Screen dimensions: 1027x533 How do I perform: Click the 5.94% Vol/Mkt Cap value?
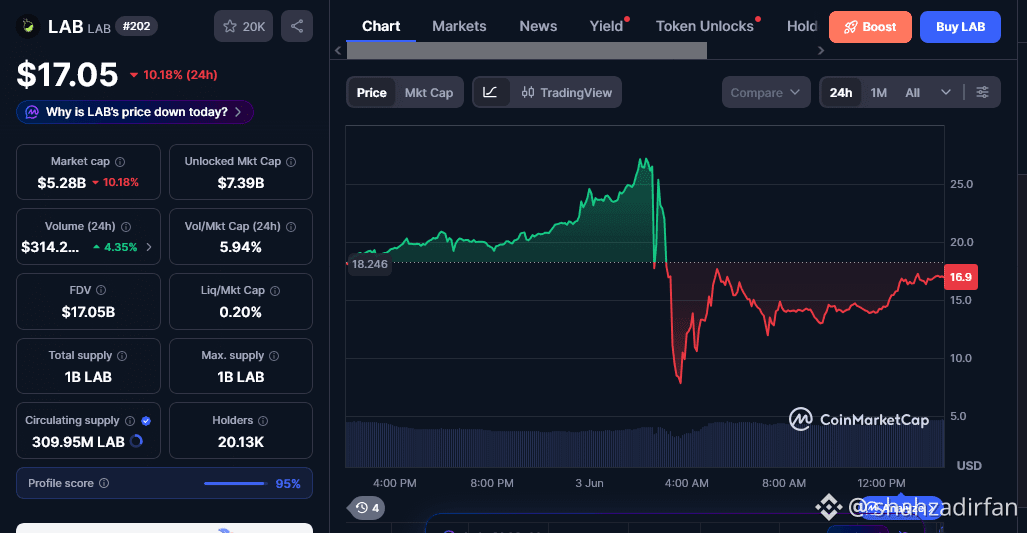pos(240,247)
